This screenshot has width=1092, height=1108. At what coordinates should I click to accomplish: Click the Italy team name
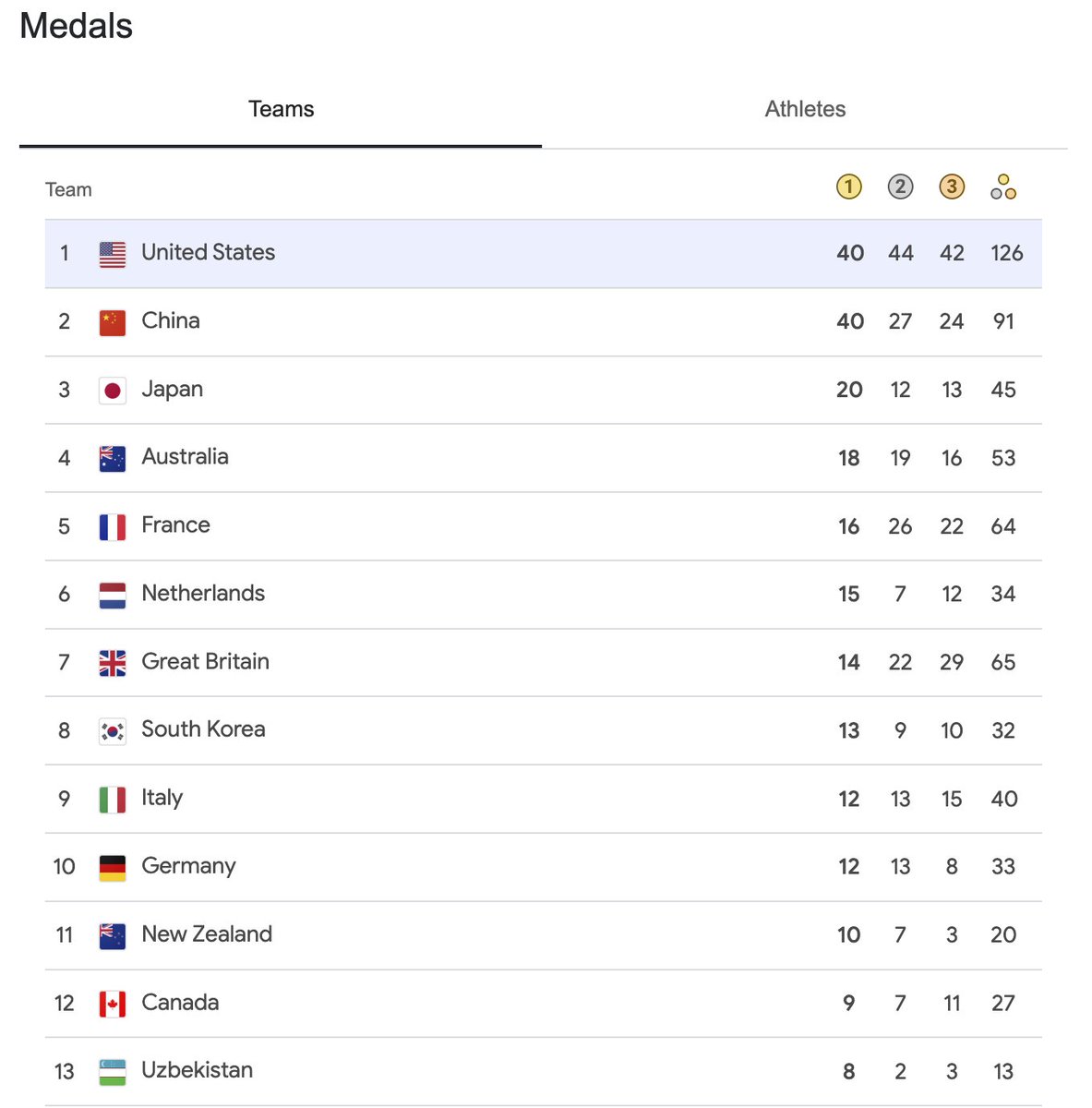[162, 798]
